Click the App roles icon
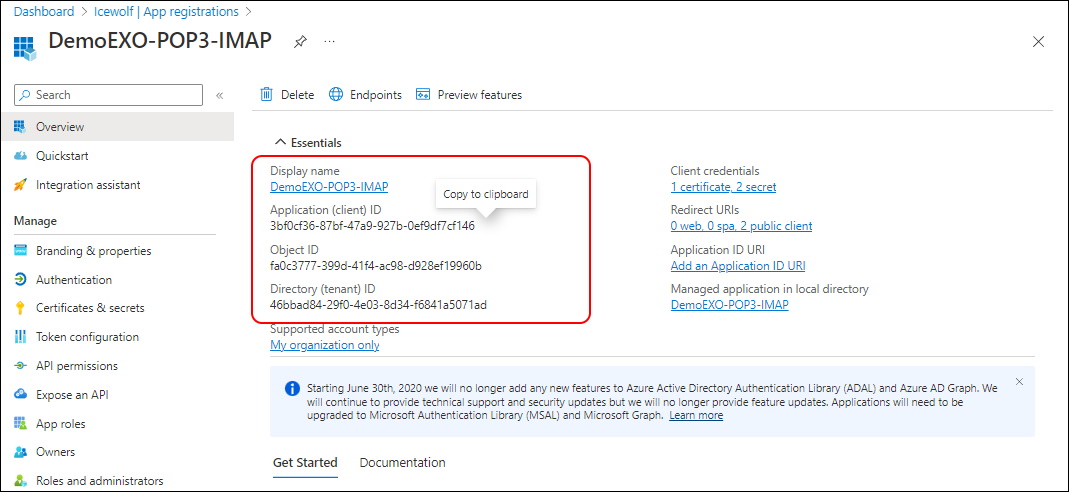Screen dimensions: 1069x492 point(20,424)
